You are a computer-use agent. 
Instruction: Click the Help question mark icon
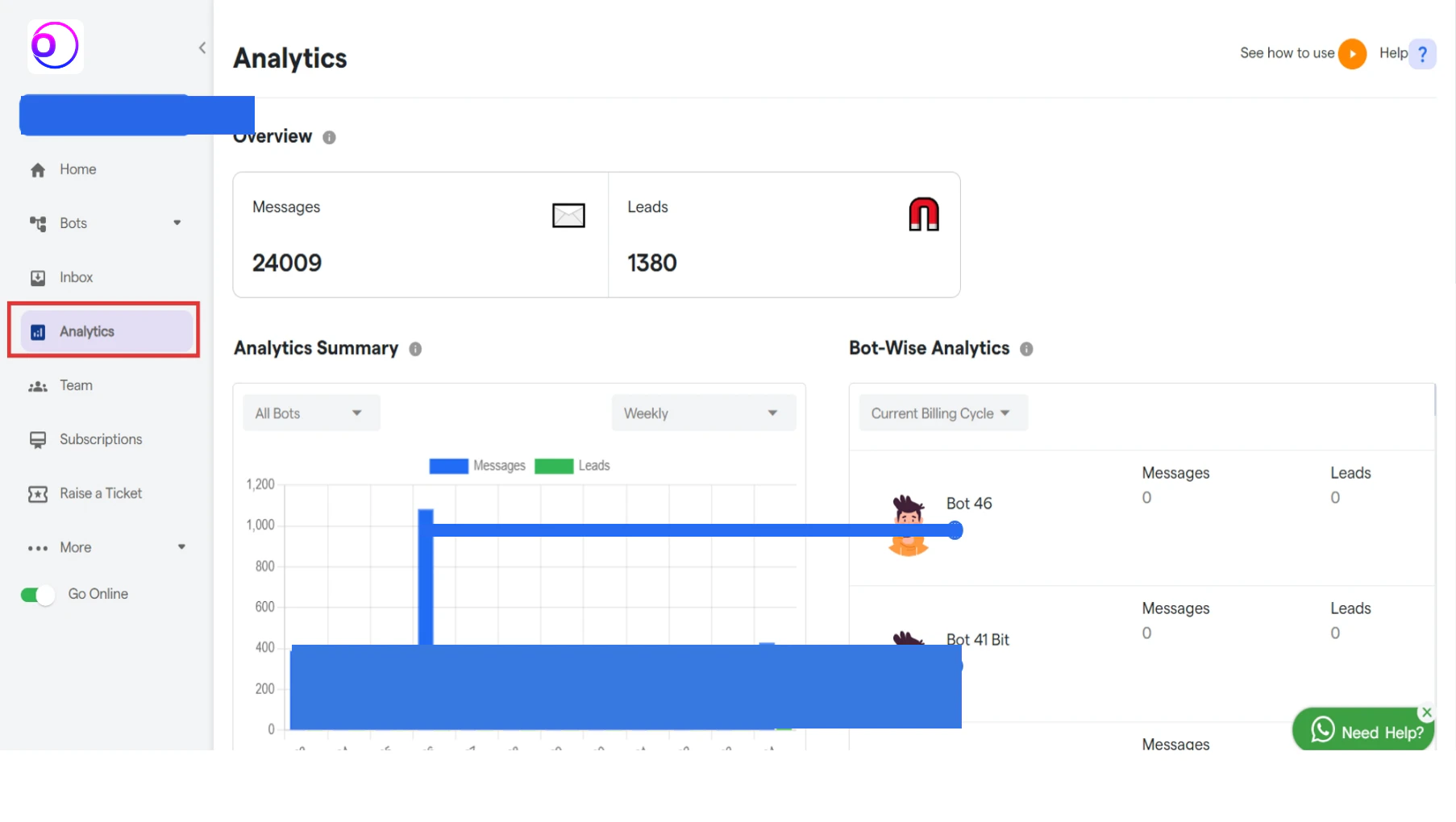pyautogui.click(x=1423, y=54)
